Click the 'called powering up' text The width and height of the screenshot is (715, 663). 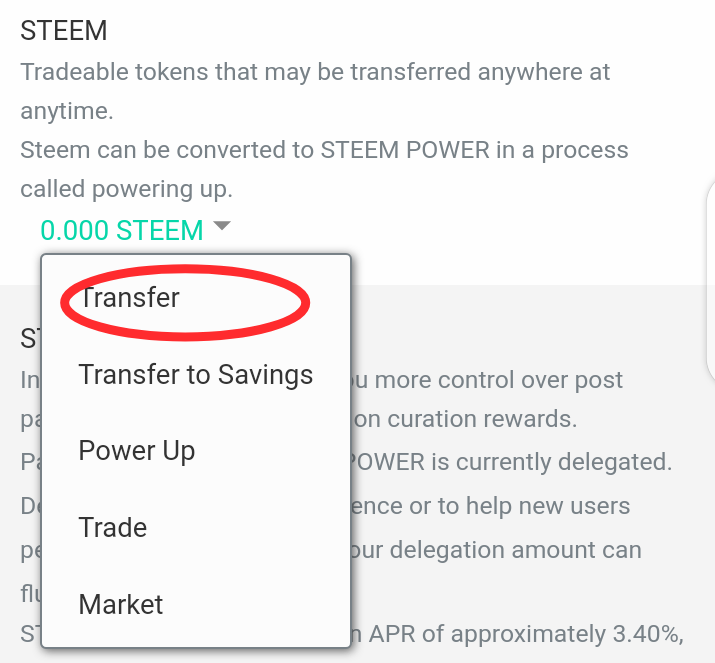coord(126,189)
